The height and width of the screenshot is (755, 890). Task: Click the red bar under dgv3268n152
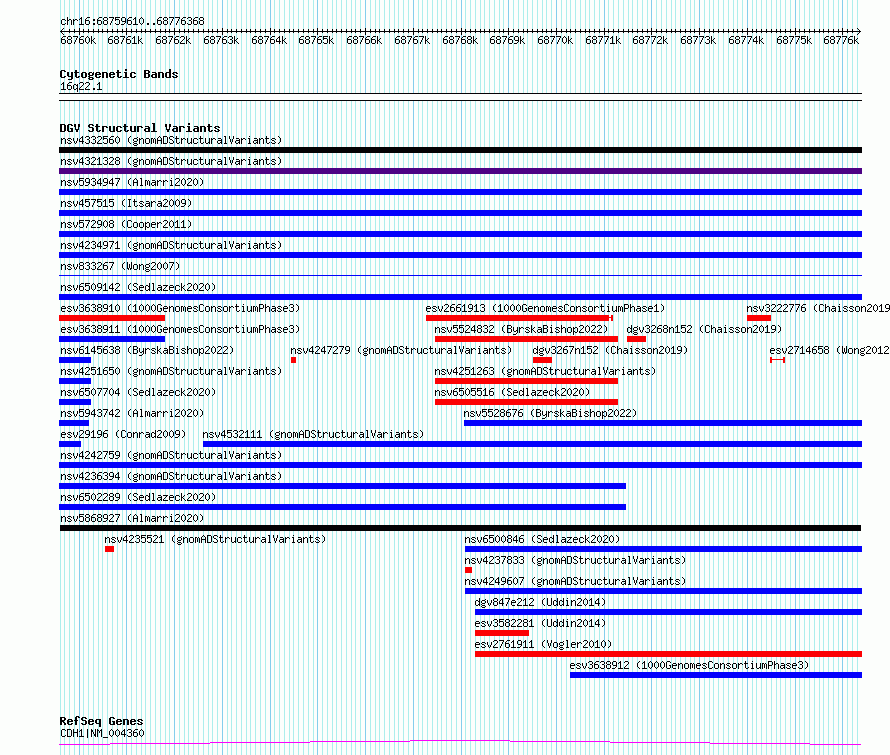[x=636, y=339]
